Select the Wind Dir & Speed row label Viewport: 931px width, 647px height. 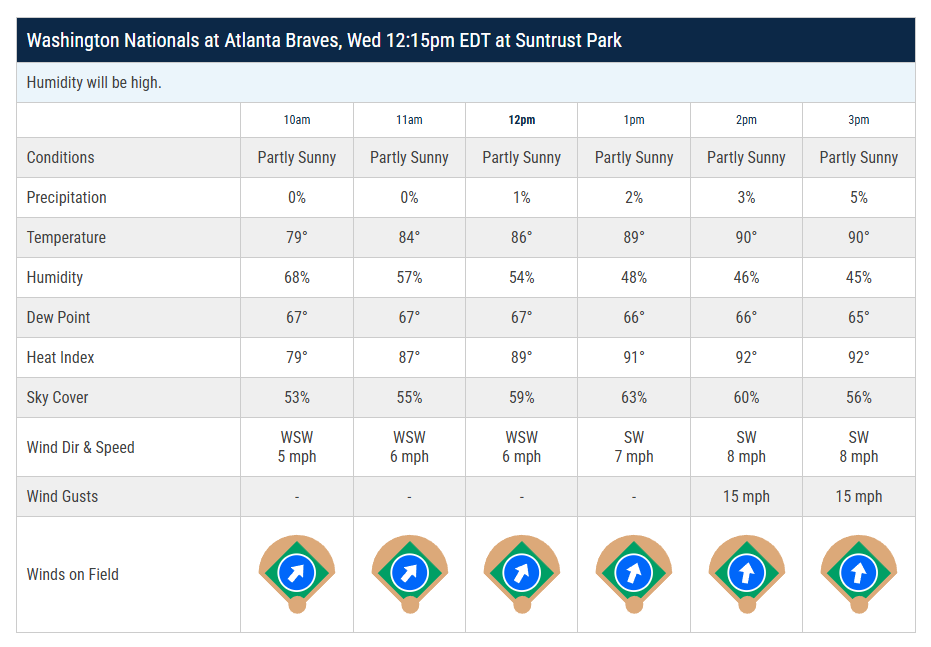[x=80, y=448]
